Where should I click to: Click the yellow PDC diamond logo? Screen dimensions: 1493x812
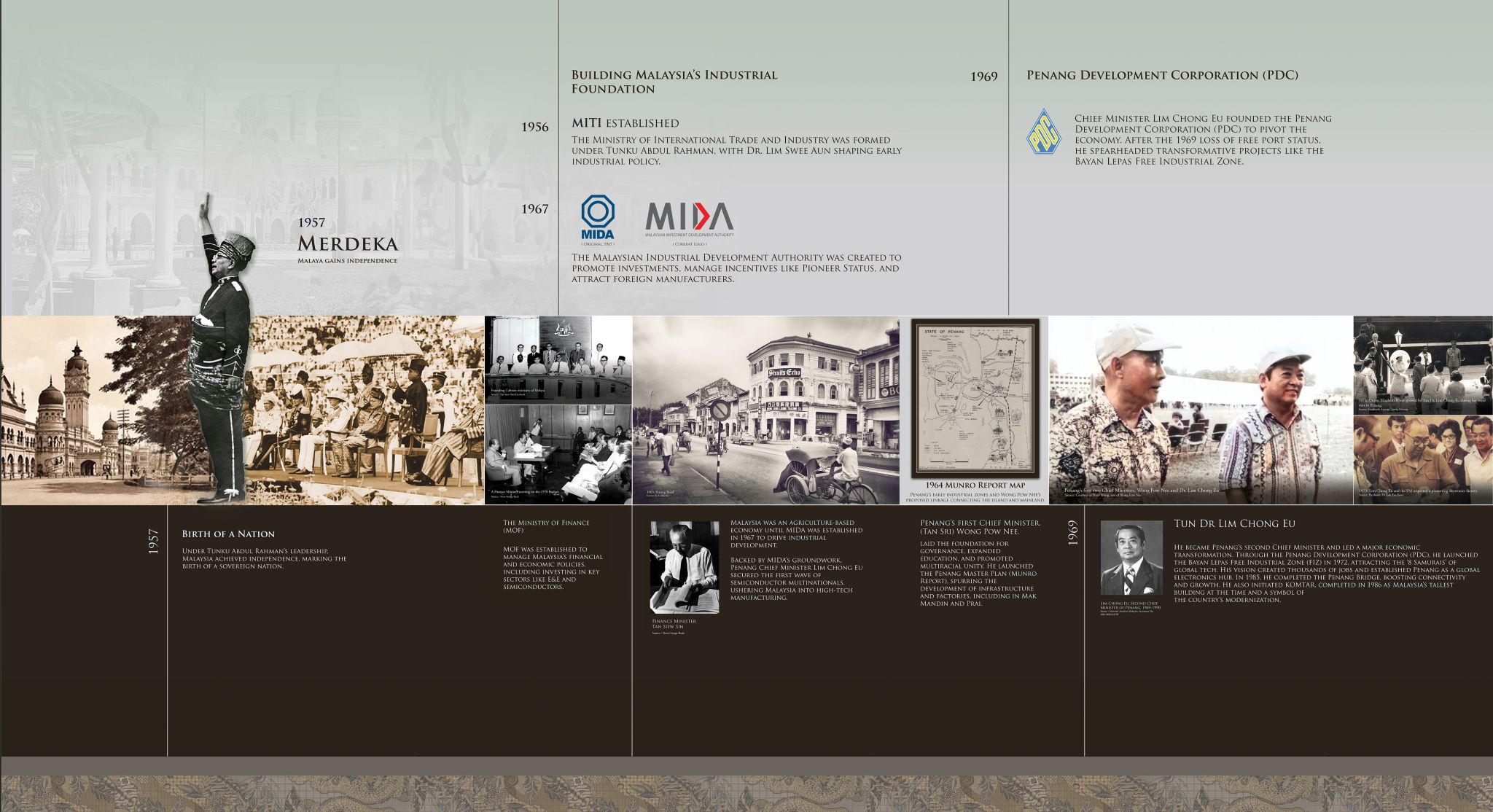tap(1043, 132)
